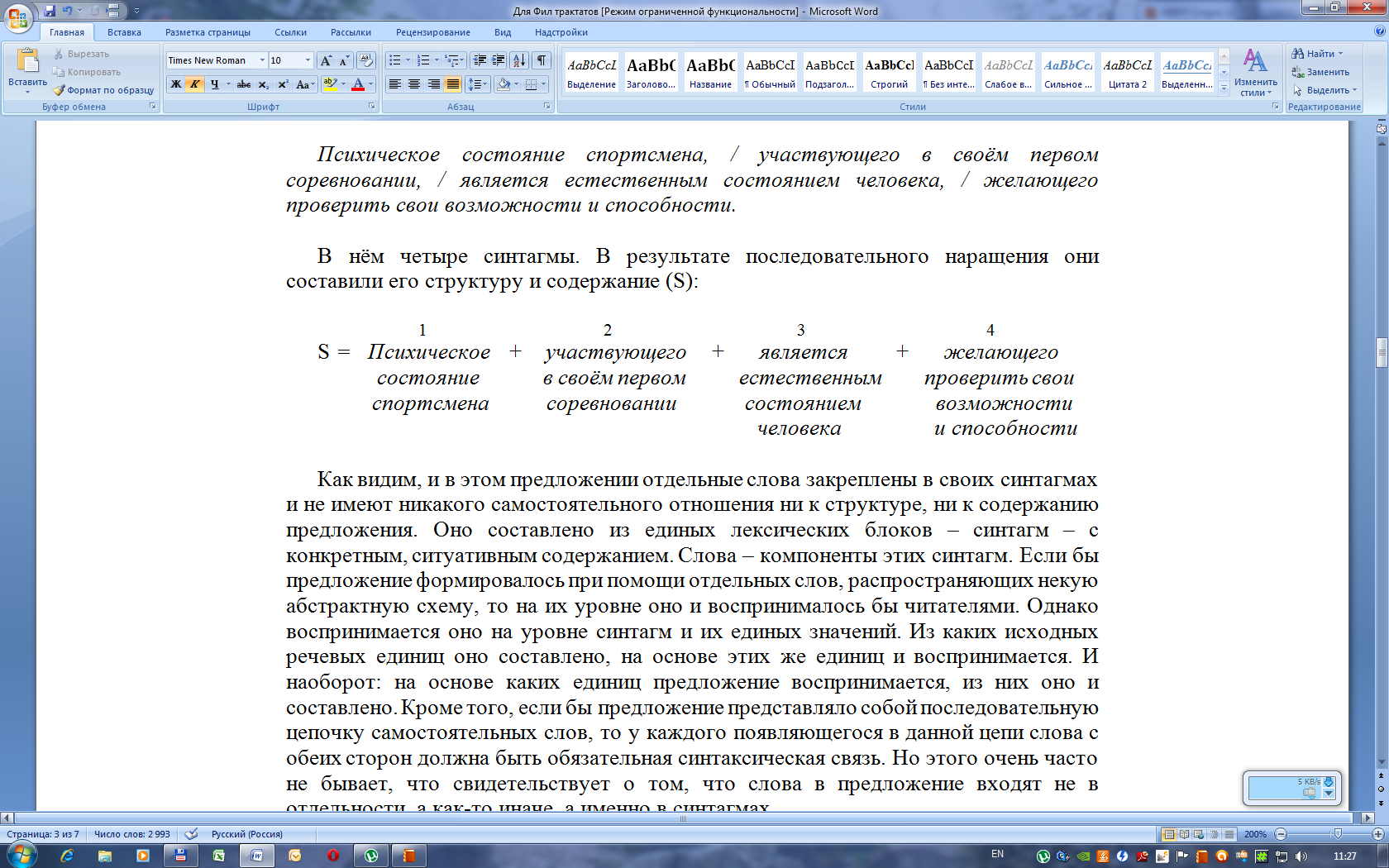Apply yellow text highlight color

tap(330, 84)
